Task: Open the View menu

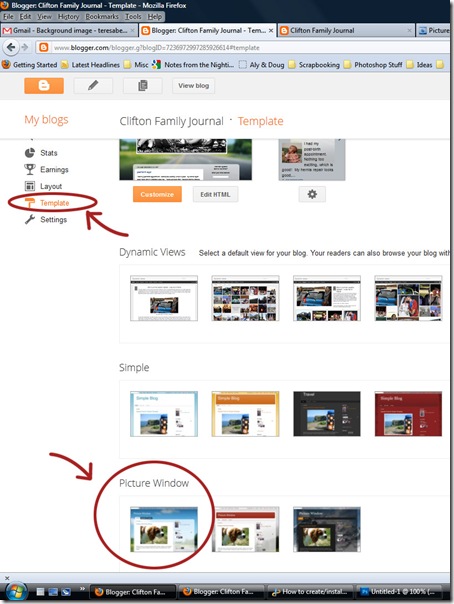Action: [44, 17]
